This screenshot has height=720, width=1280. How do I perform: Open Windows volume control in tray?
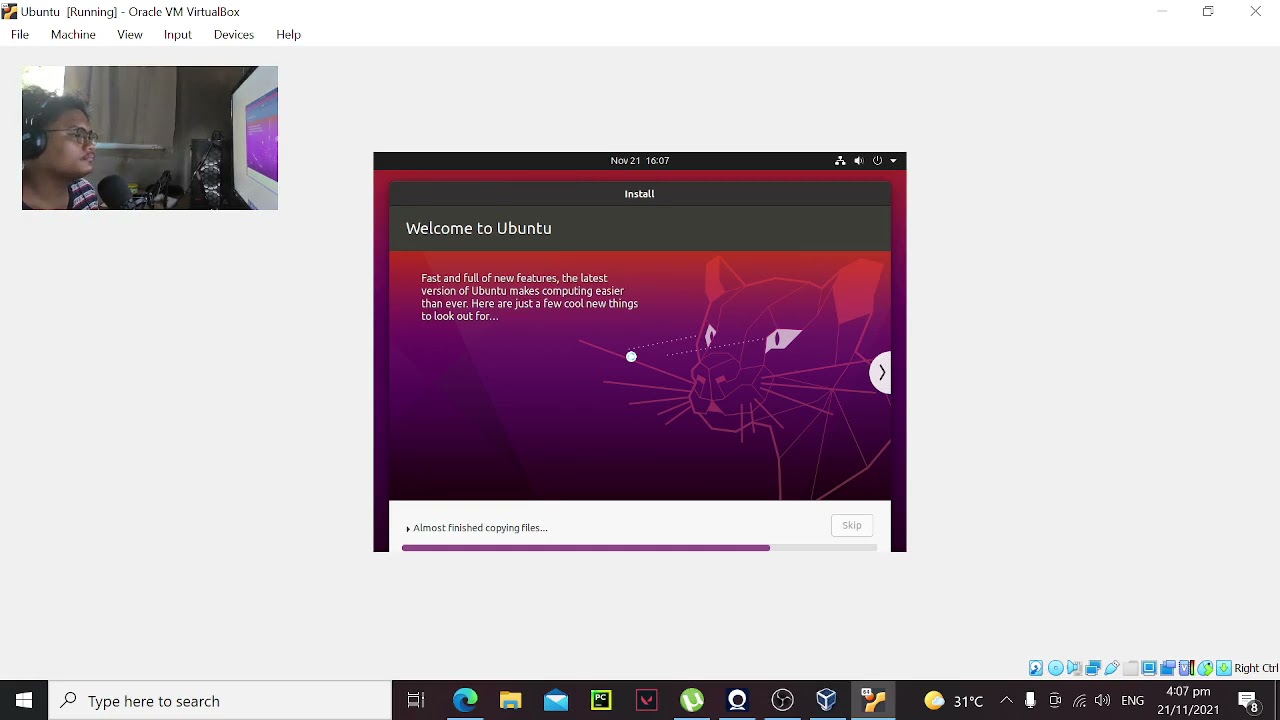point(1102,701)
